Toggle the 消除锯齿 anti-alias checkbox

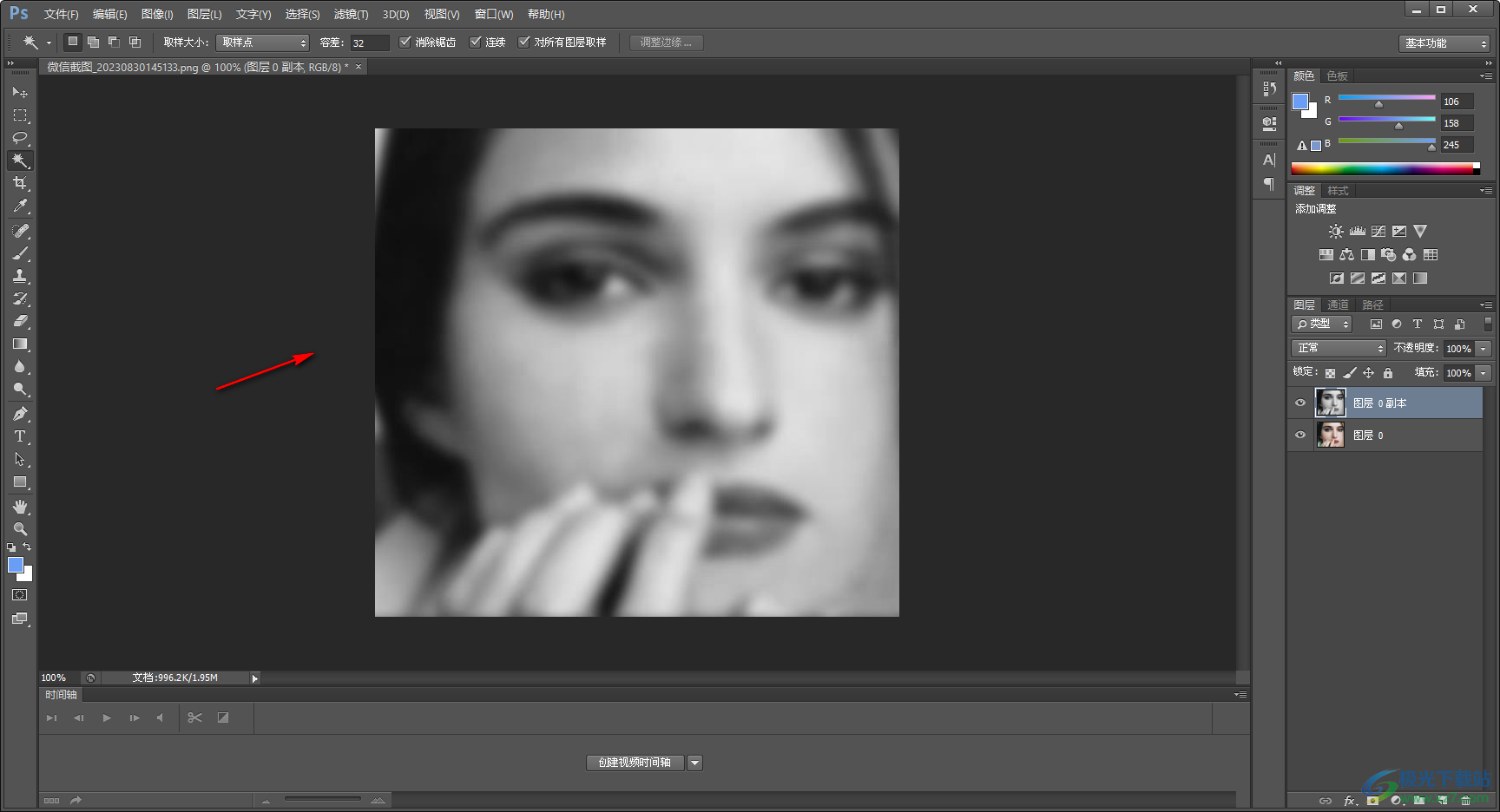coord(405,42)
